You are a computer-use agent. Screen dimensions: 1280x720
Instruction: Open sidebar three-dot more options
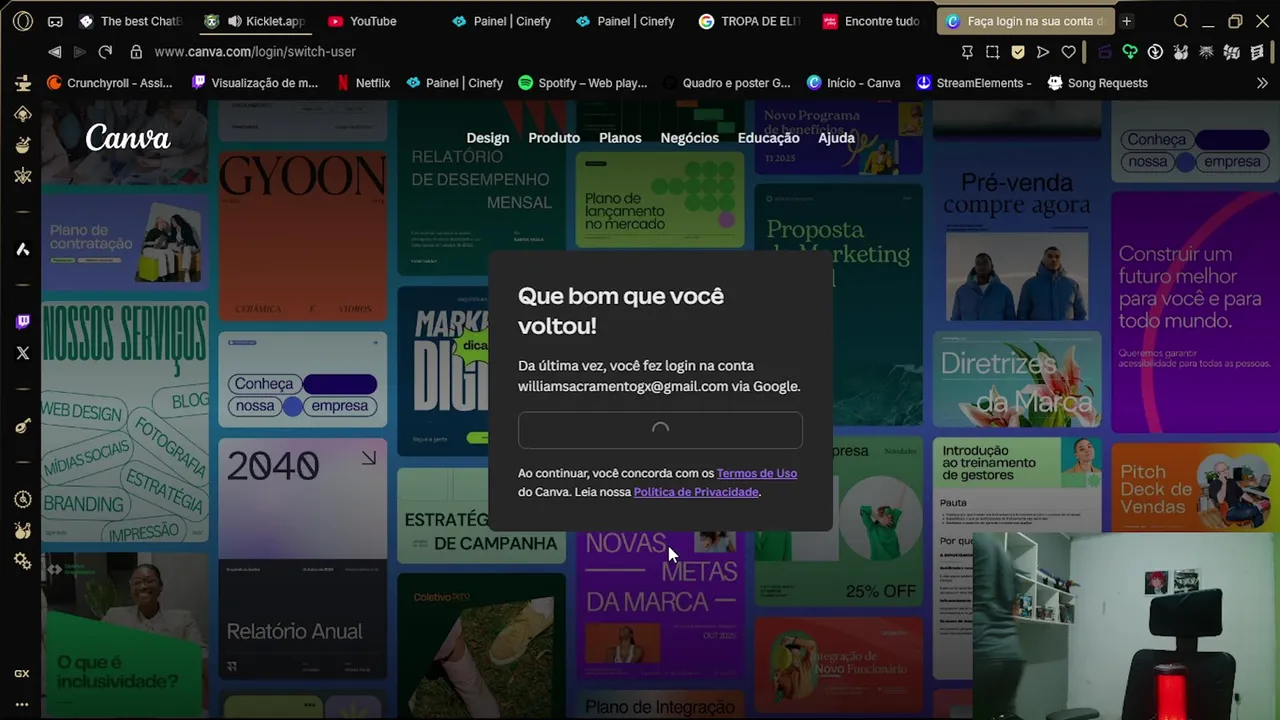click(x=22, y=704)
